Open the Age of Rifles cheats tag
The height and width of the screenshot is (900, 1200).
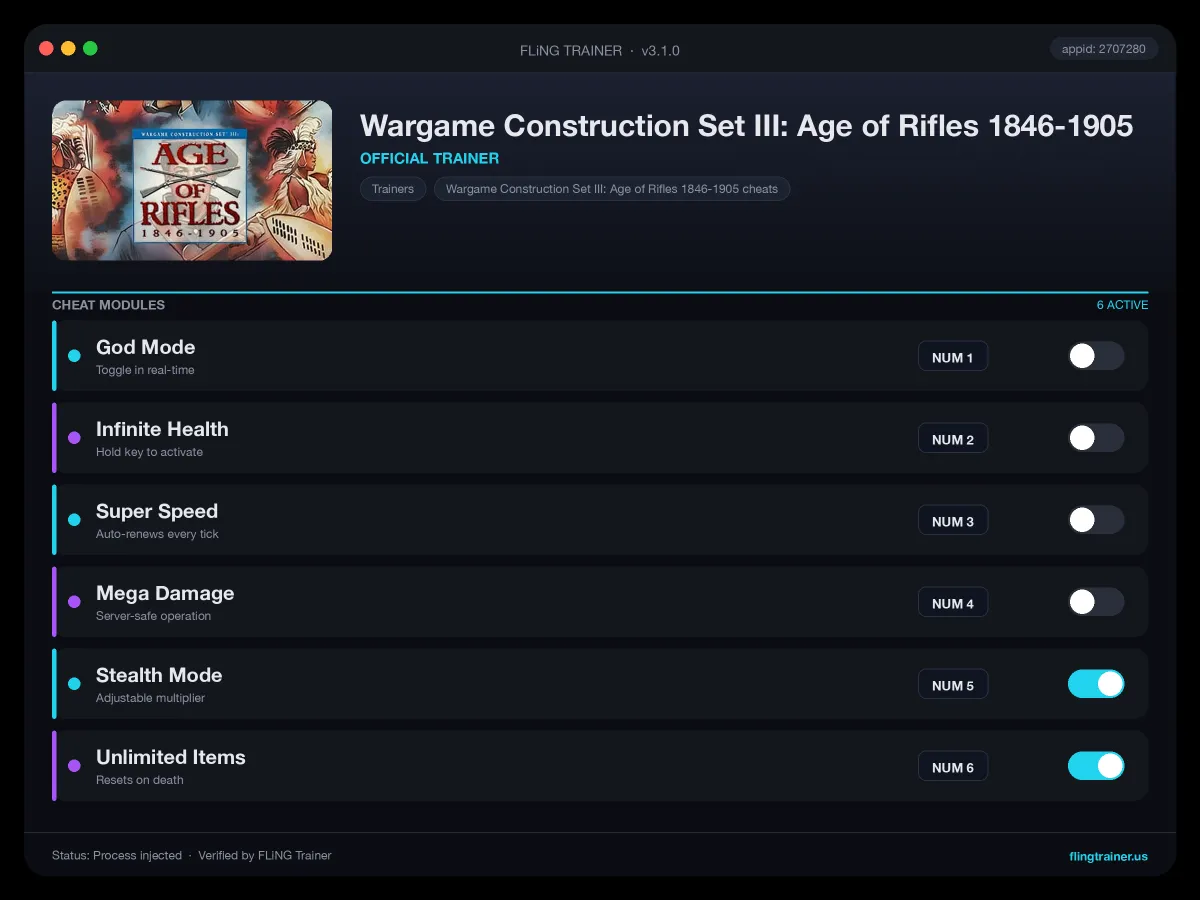(x=612, y=189)
